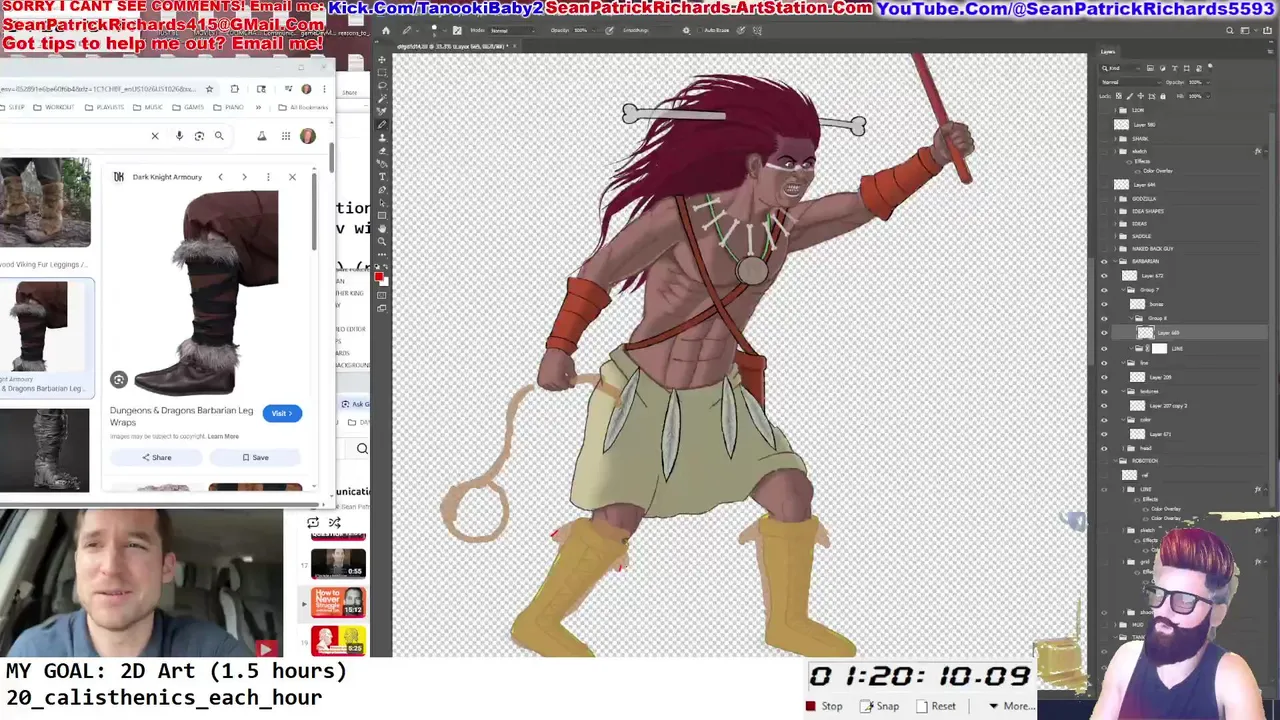Open Google apps grid

coord(286,136)
